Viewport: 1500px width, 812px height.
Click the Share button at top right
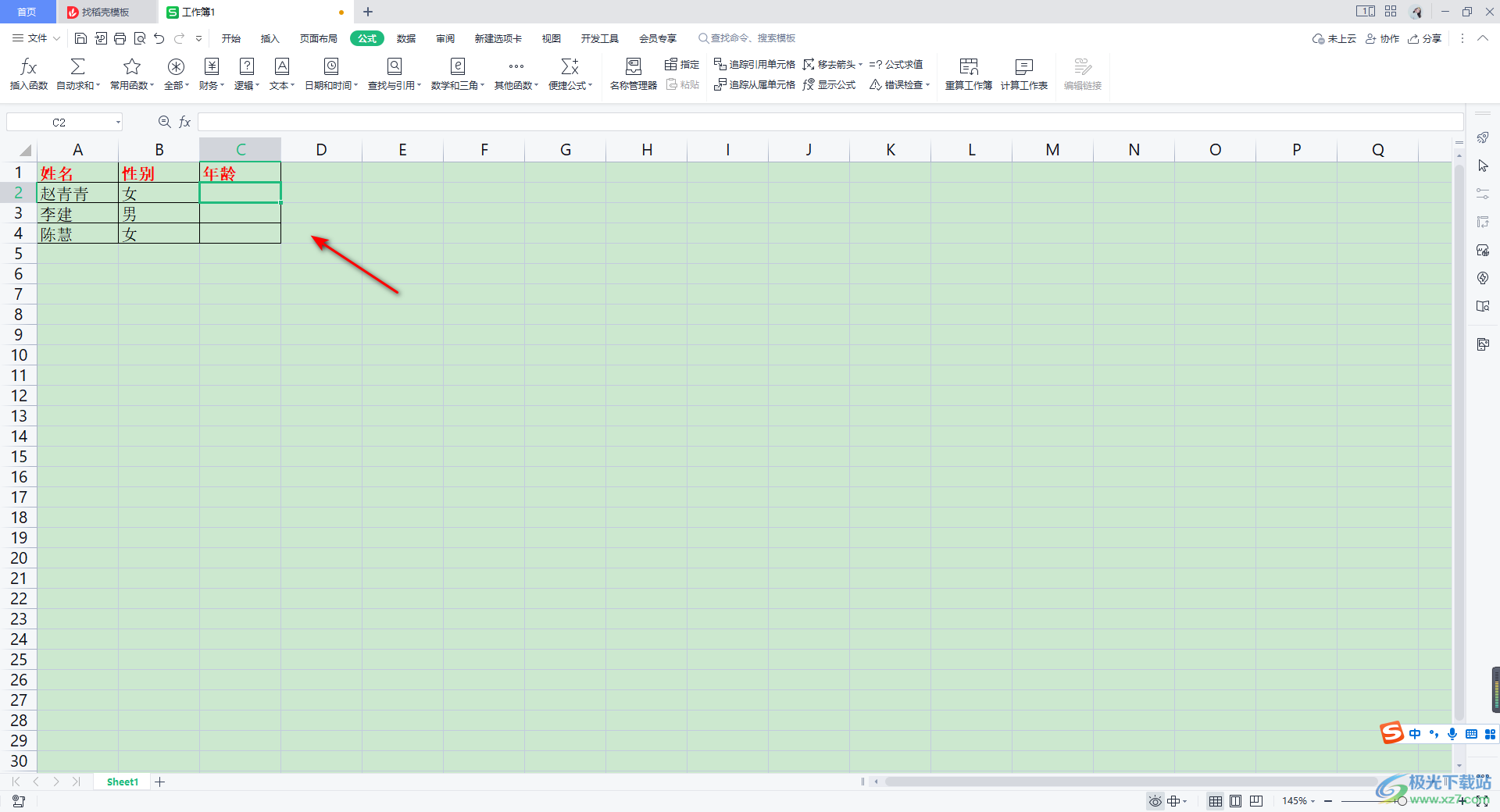click(x=1424, y=38)
